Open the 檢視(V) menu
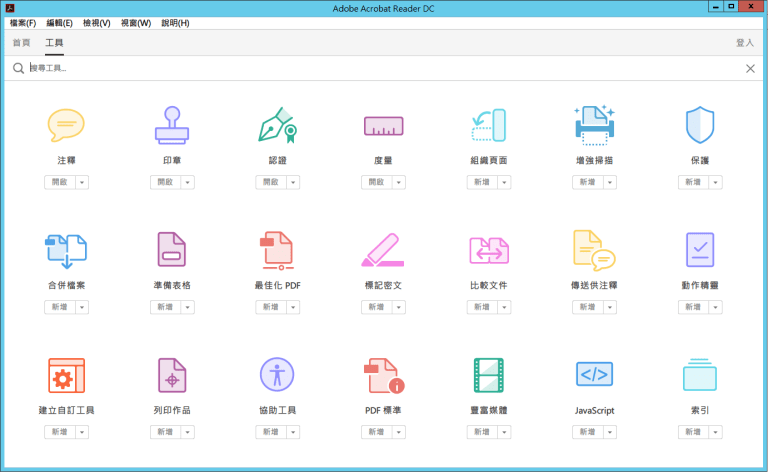Image resolution: width=768 pixels, height=473 pixels. (x=96, y=23)
